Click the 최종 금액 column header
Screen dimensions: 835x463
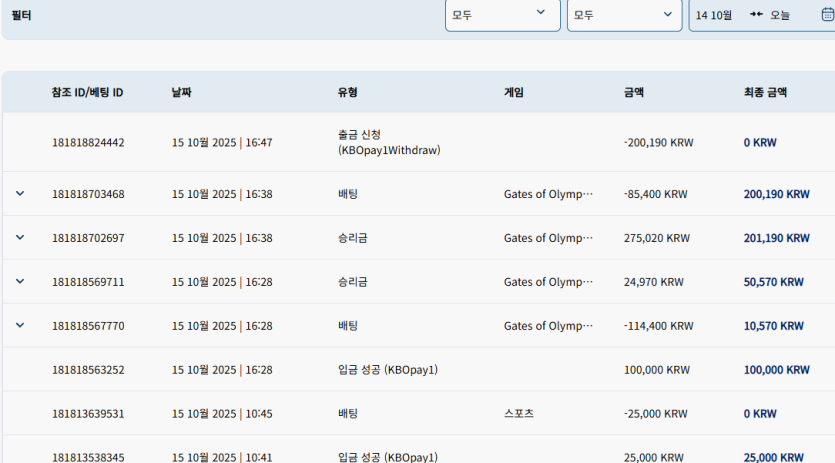765,92
